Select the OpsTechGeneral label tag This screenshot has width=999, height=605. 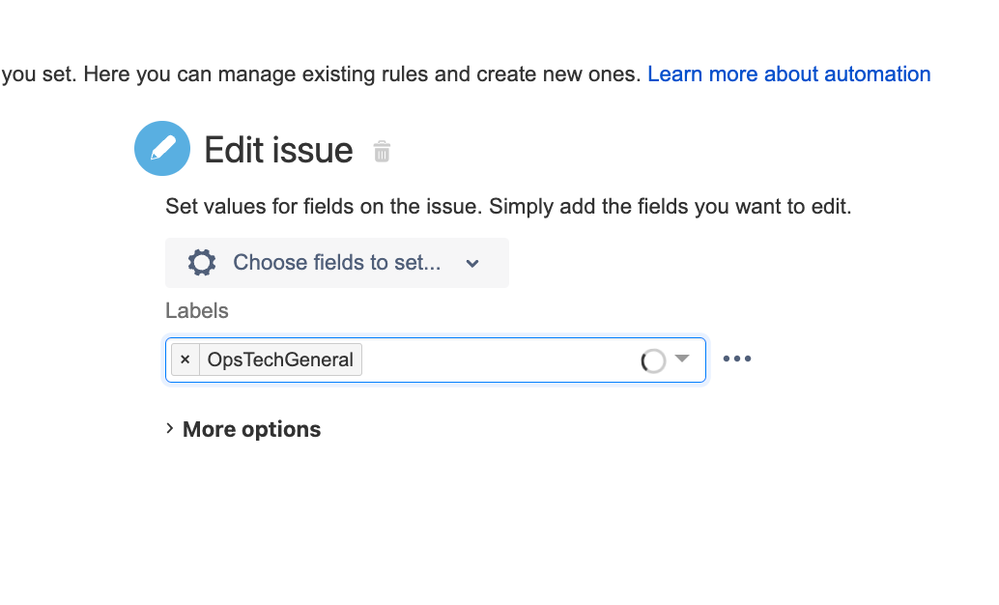click(280, 360)
